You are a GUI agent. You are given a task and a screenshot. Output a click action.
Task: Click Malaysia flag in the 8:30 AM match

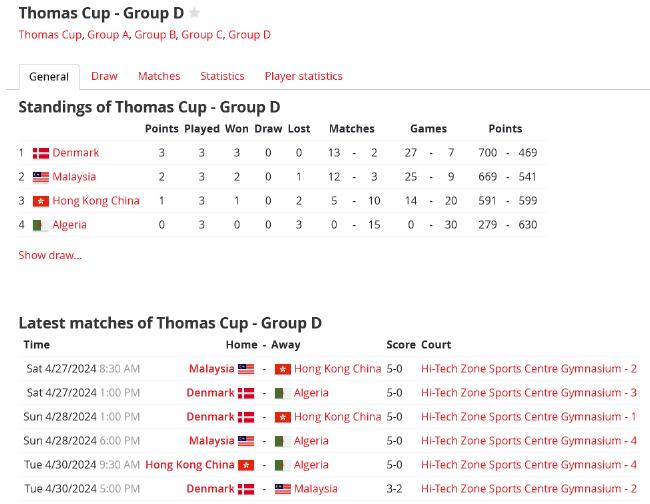[246, 369]
